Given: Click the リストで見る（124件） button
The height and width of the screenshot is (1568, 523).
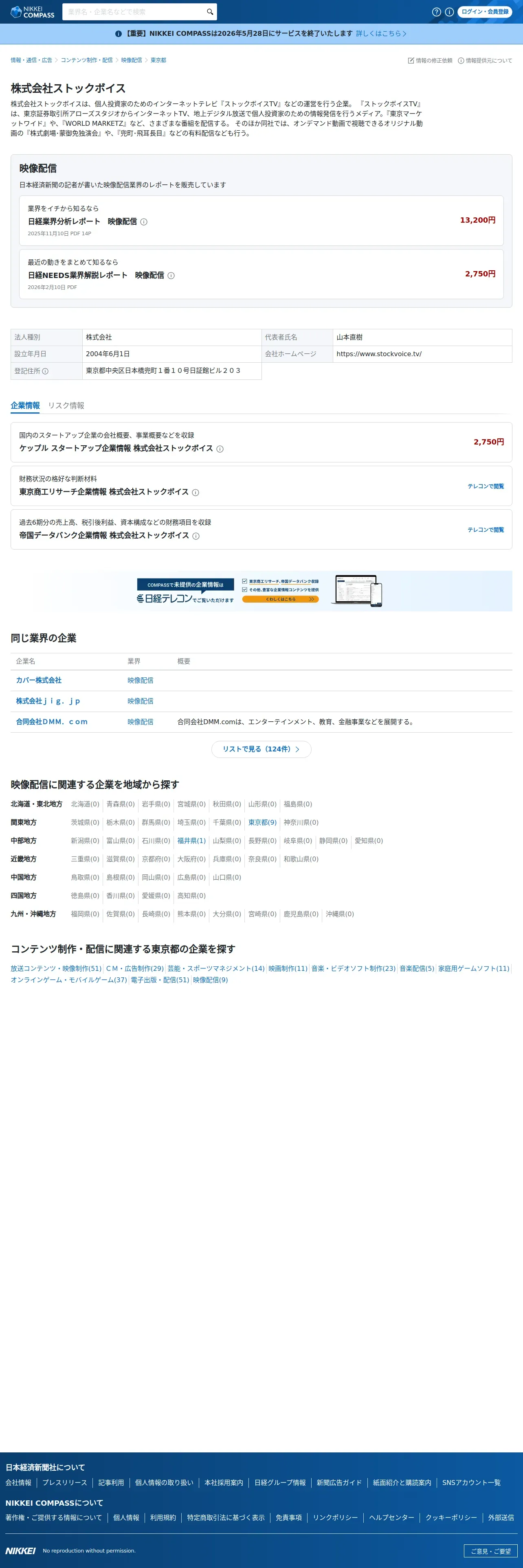Looking at the screenshot, I should [261, 749].
